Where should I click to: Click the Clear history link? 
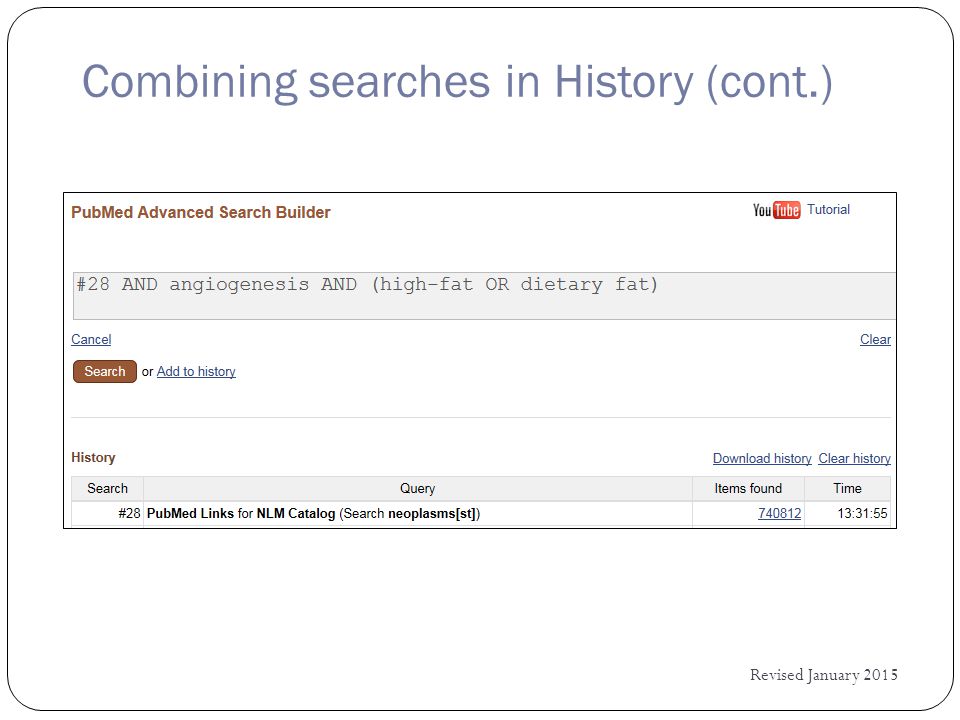855,459
